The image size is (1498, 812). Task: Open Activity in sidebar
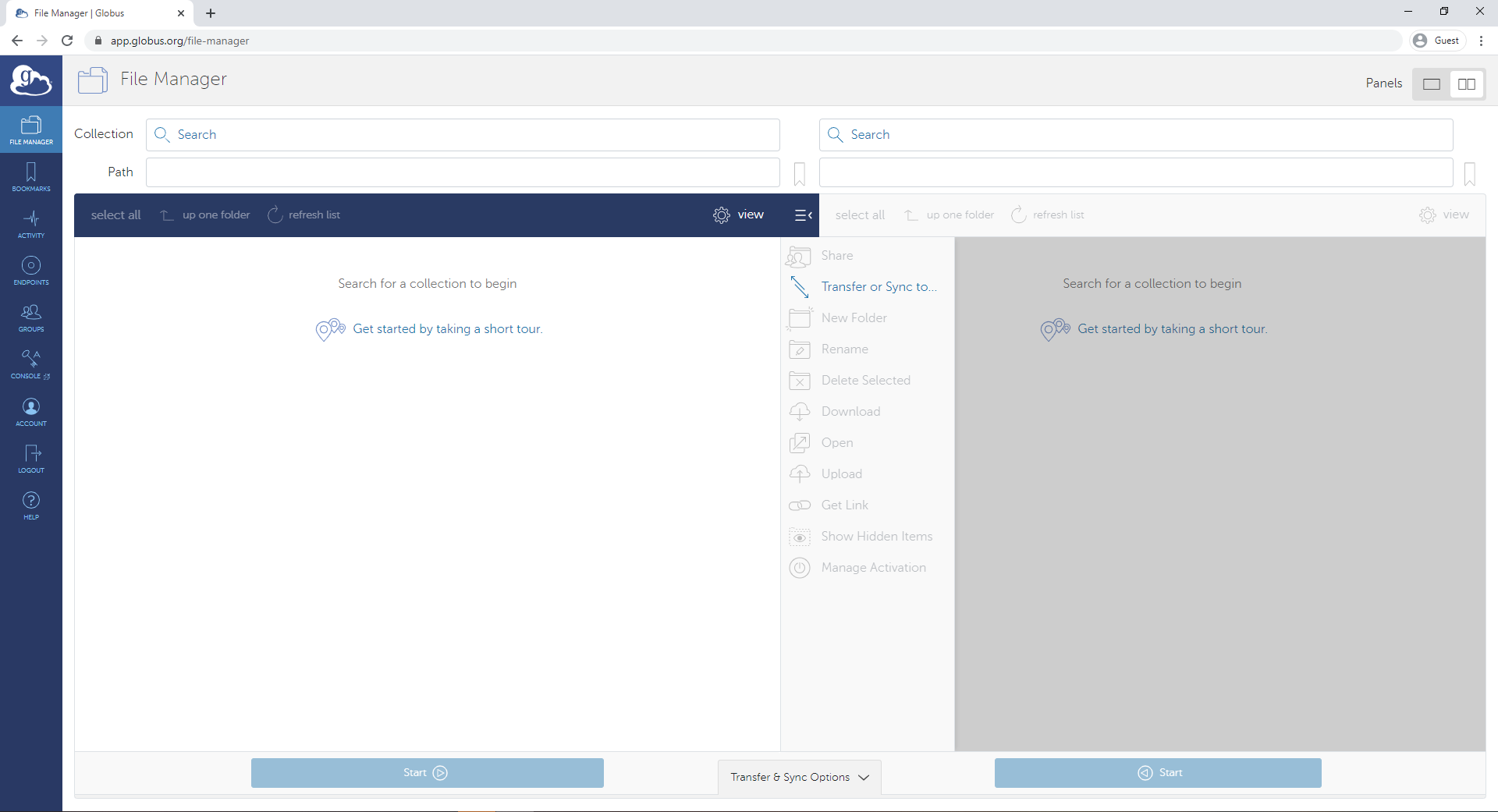[31, 224]
